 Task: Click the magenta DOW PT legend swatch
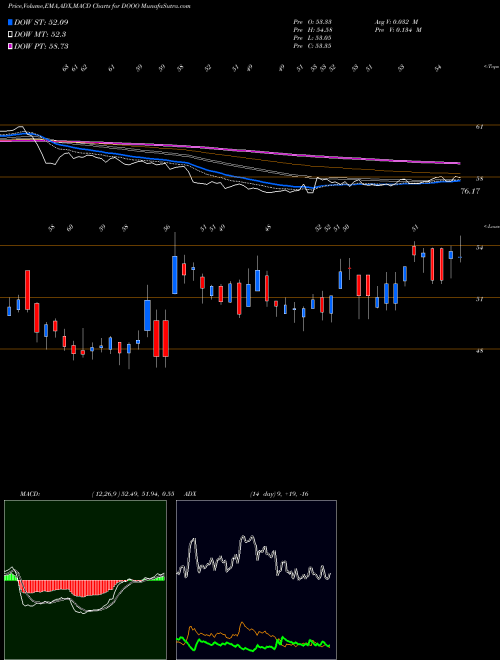coord(10,46)
